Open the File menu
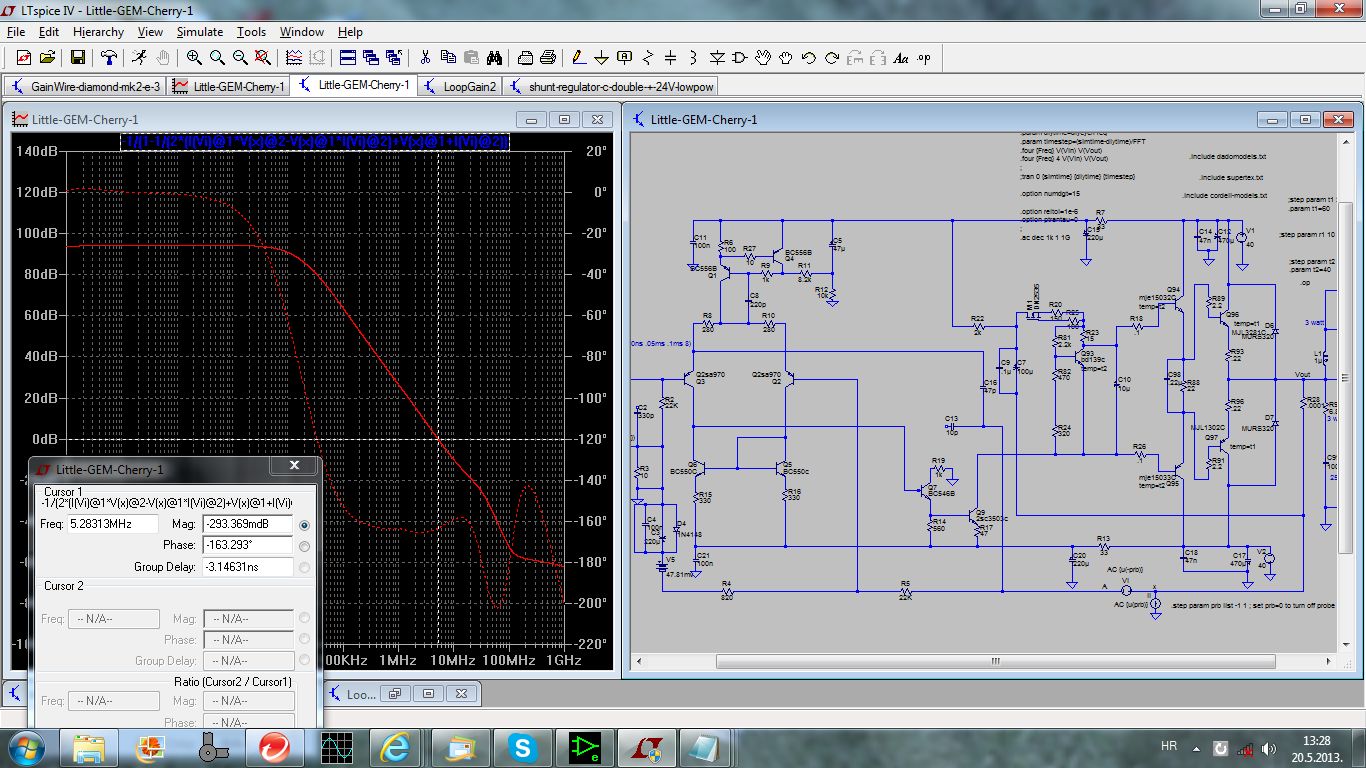Screen dimensions: 1366x768 point(16,32)
